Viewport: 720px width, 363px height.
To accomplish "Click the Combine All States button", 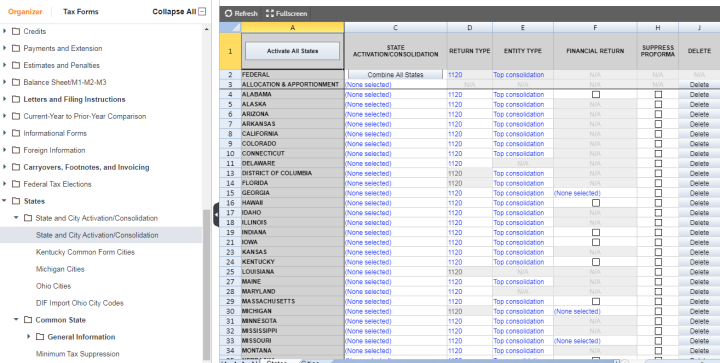I will (395, 75).
